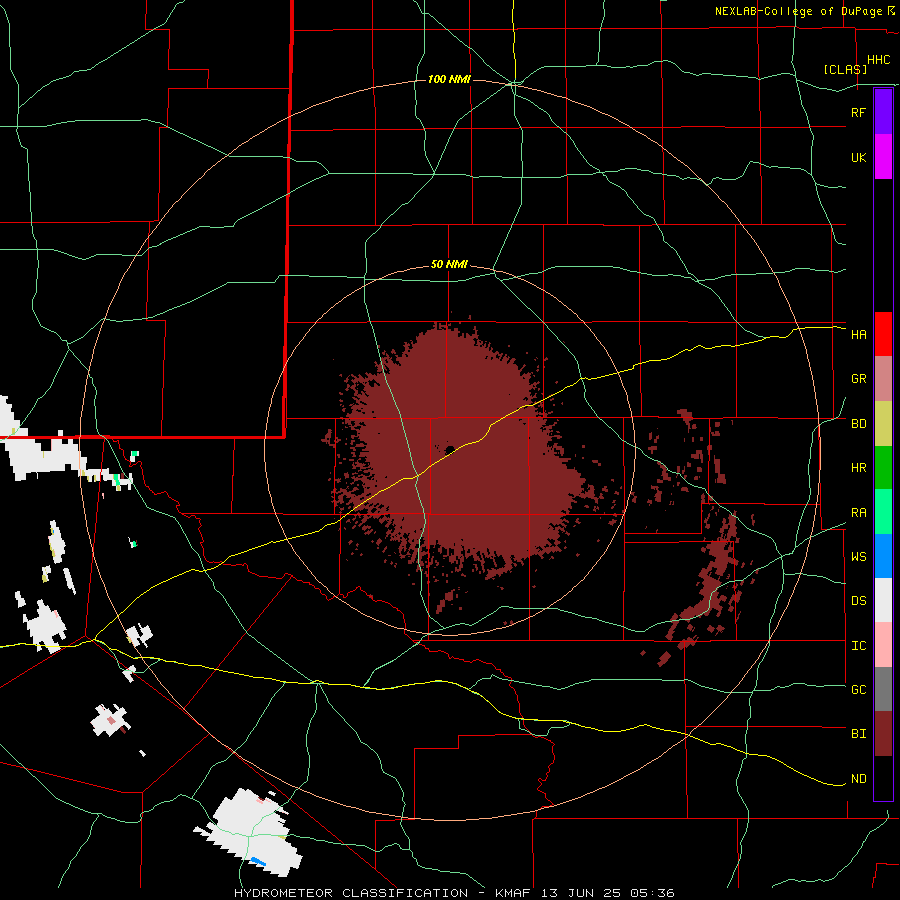Click the RF purple legend swatch
The width and height of the screenshot is (900, 900).
pos(883,111)
